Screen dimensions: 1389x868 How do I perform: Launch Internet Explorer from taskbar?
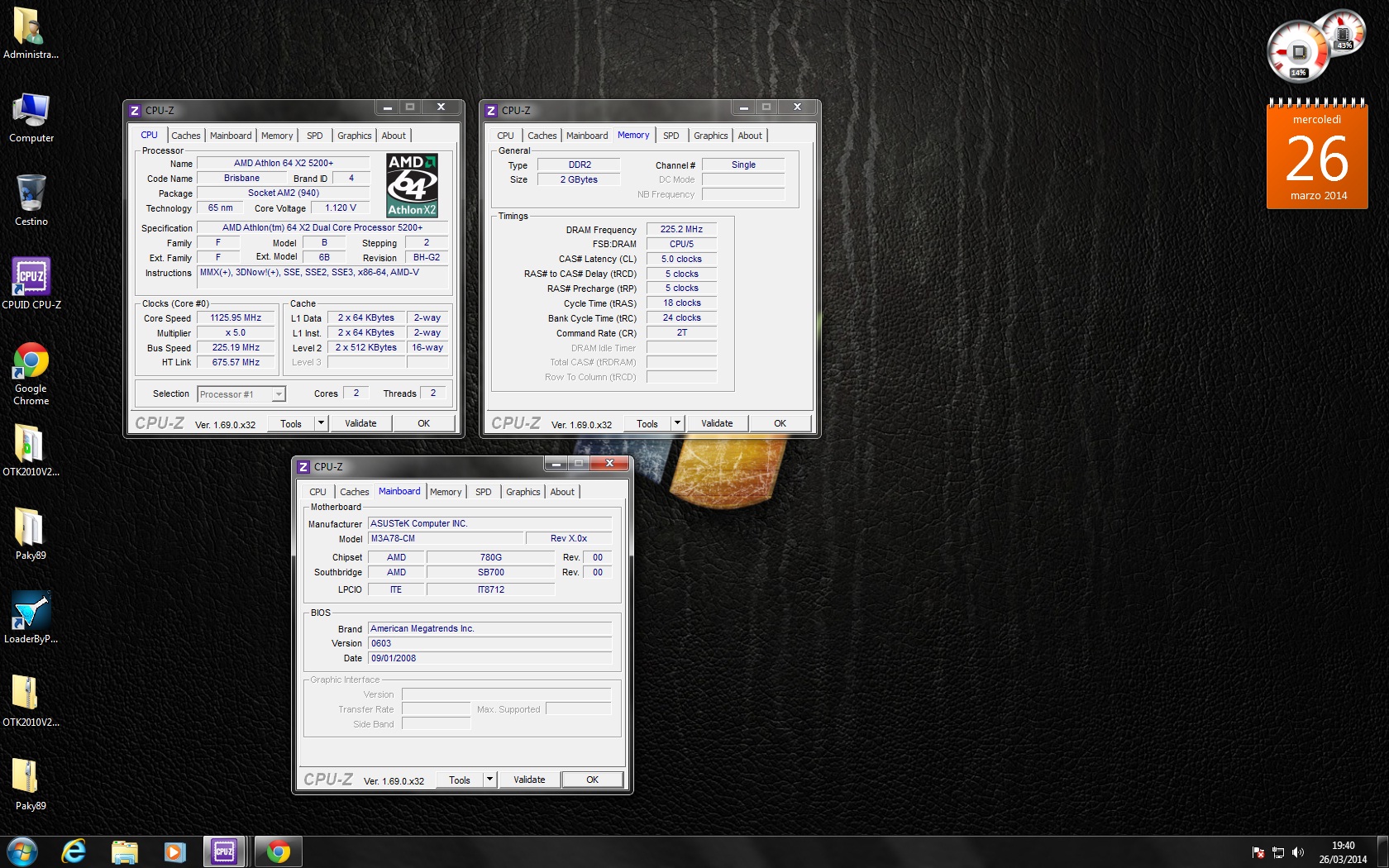click(x=74, y=851)
